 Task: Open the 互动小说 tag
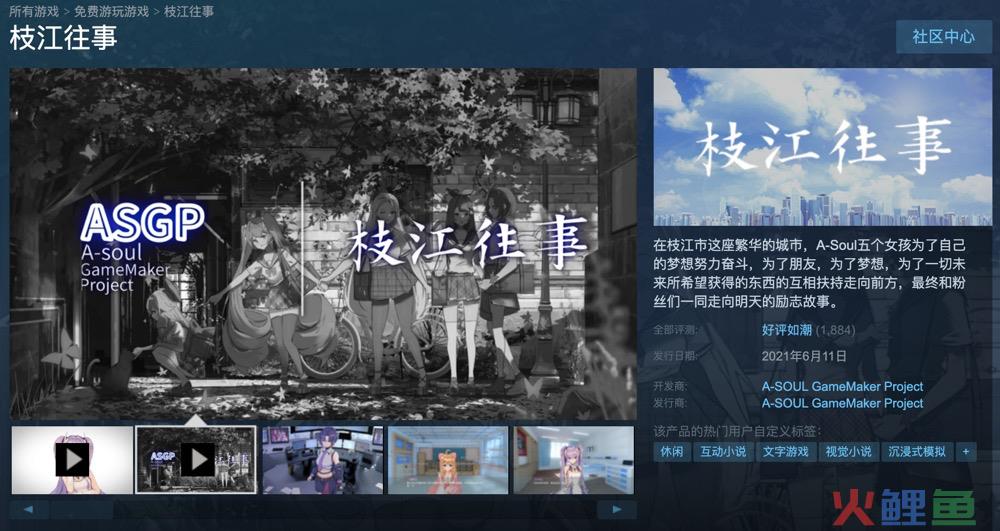click(x=723, y=452)
